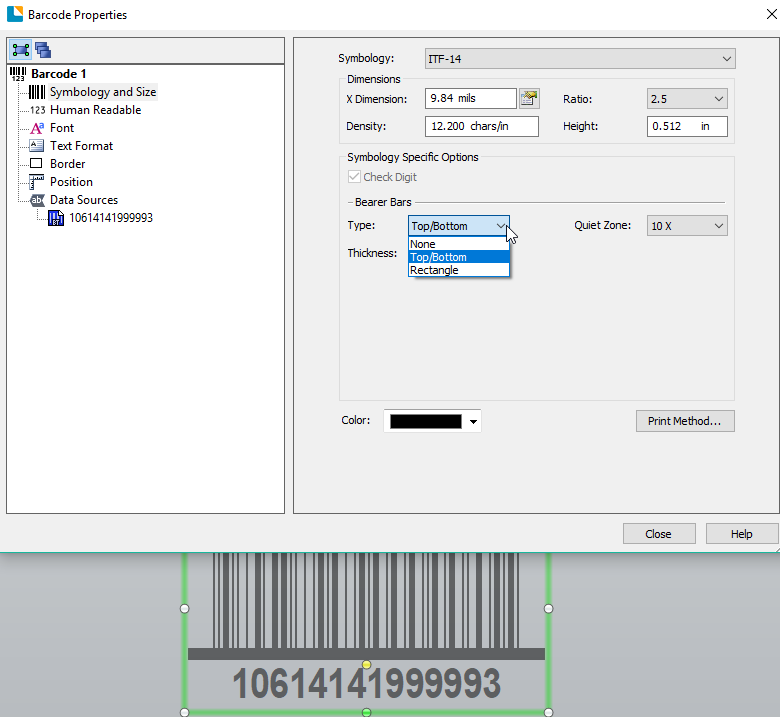Open the Color dropdown arrow

click(x=474, y=422)
